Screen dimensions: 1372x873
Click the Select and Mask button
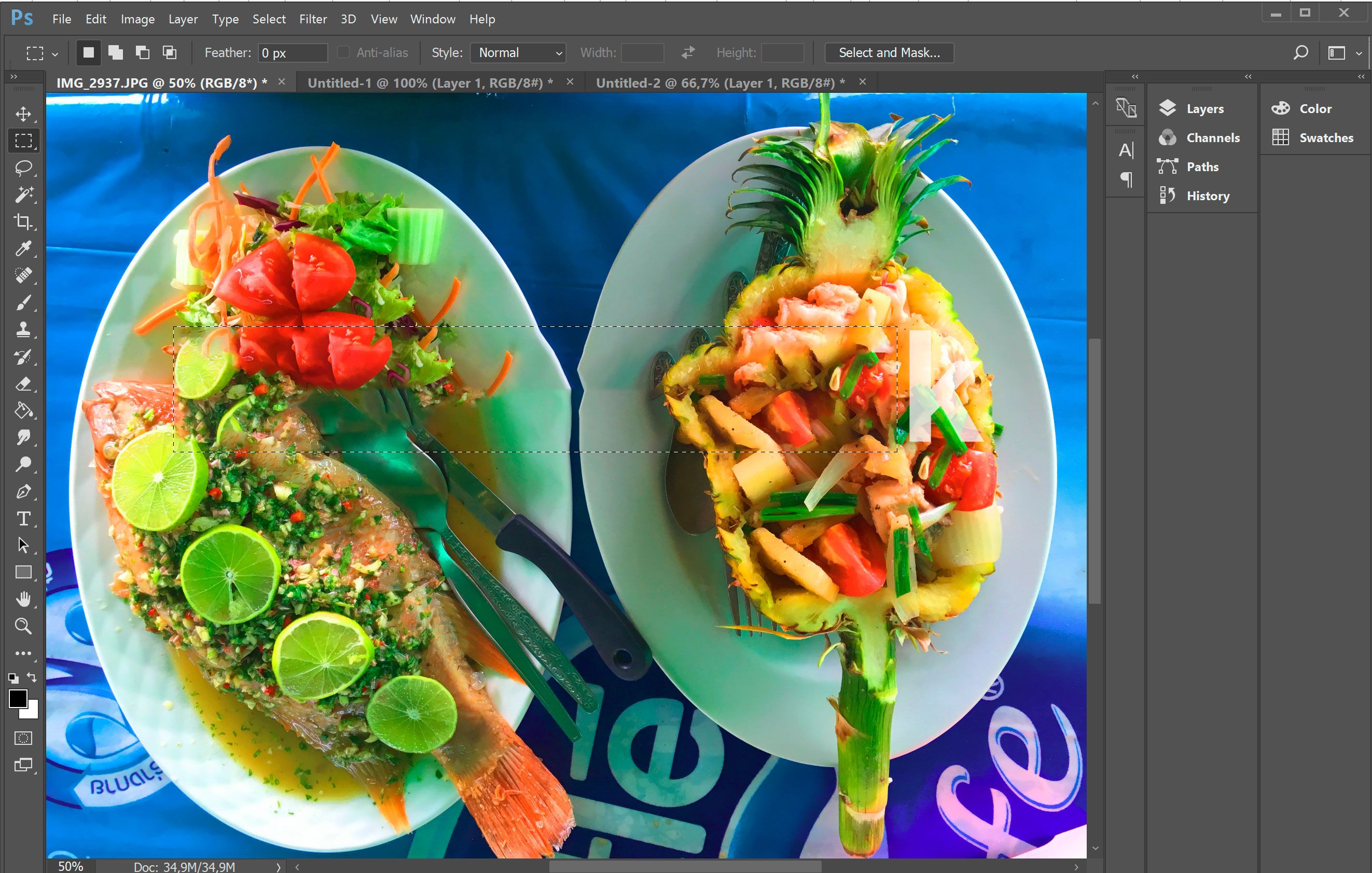click(888, 51)
